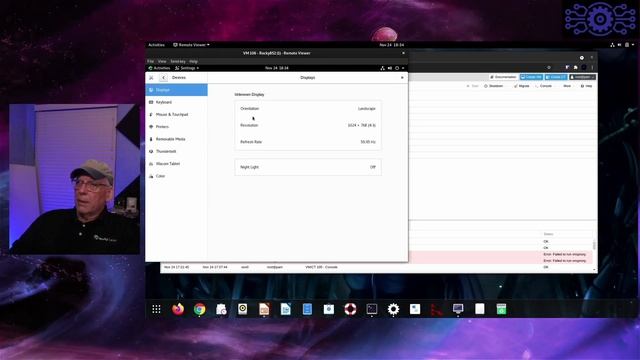Open Removable Media settings
Image resolution: width=640 pixels, height=360 pixels.
[176, 139]
